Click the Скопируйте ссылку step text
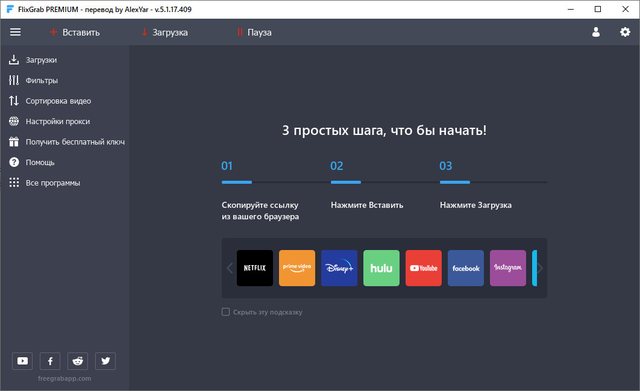The height and width of the screenshot is (391, 640). click(x=260, y=211)
